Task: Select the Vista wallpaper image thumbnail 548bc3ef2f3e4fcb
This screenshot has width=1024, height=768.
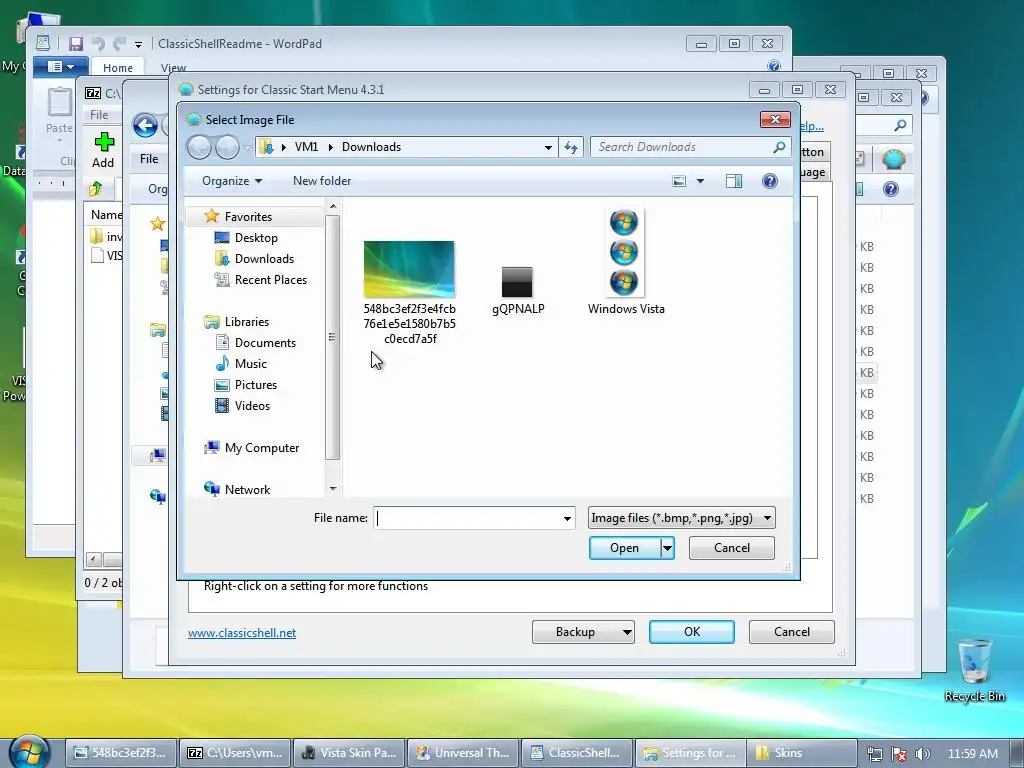Action: coord(409,269)
